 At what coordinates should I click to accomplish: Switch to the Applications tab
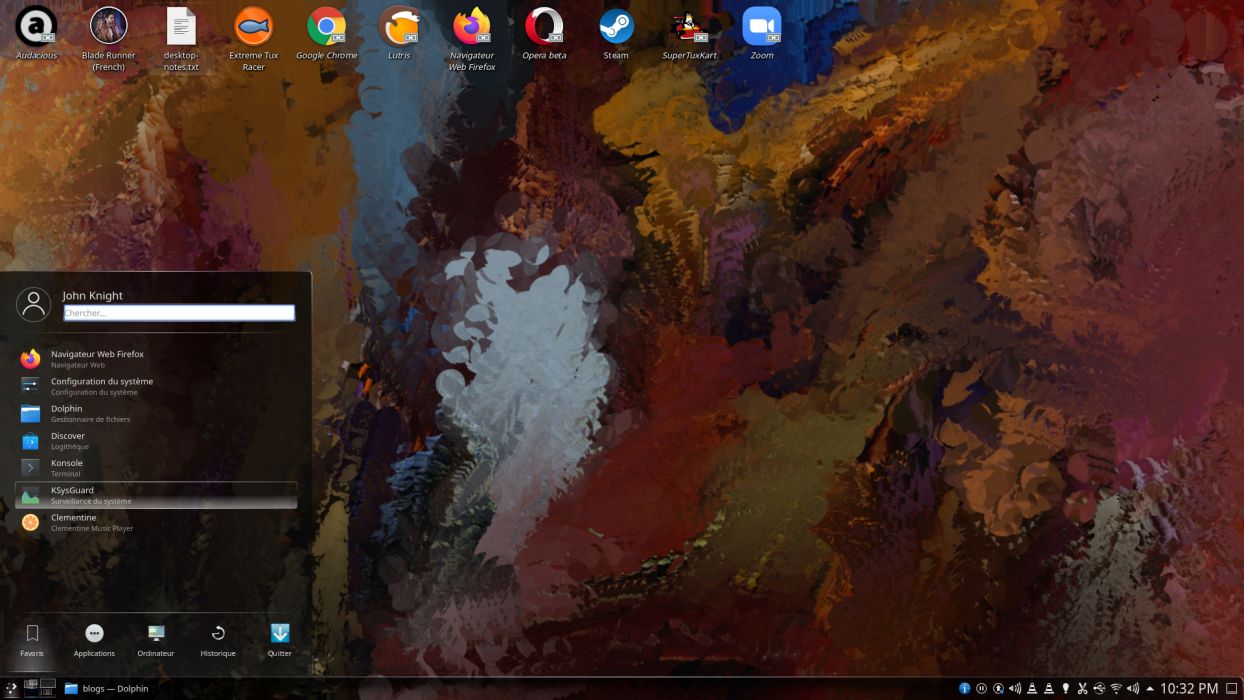94,640
